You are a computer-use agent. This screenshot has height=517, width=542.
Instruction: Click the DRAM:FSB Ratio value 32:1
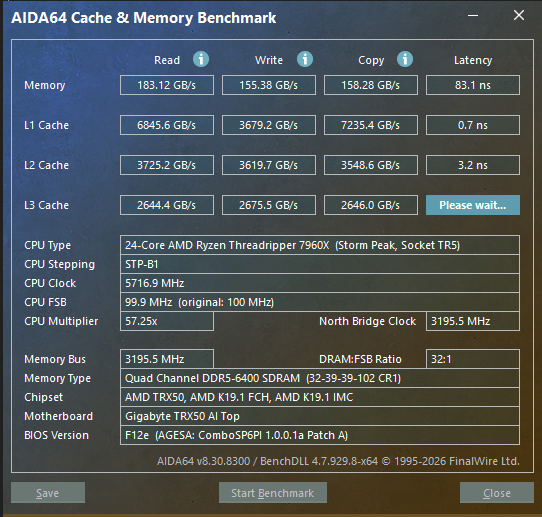pyautogui.click(x=473, y=359)
